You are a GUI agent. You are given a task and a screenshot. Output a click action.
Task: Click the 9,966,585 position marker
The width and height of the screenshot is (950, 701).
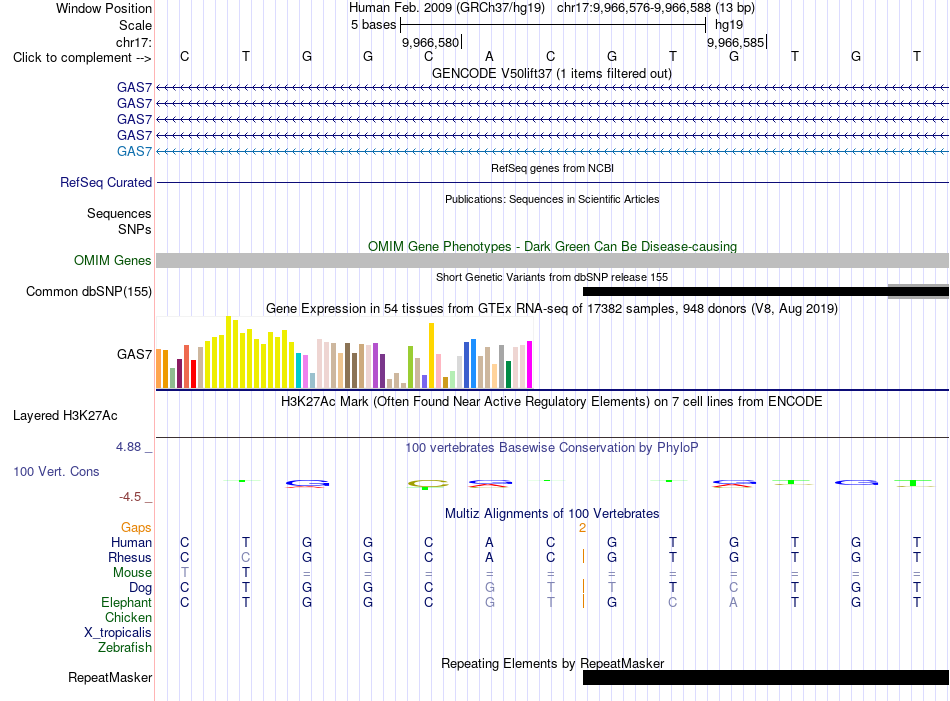[x=736, y=42]
